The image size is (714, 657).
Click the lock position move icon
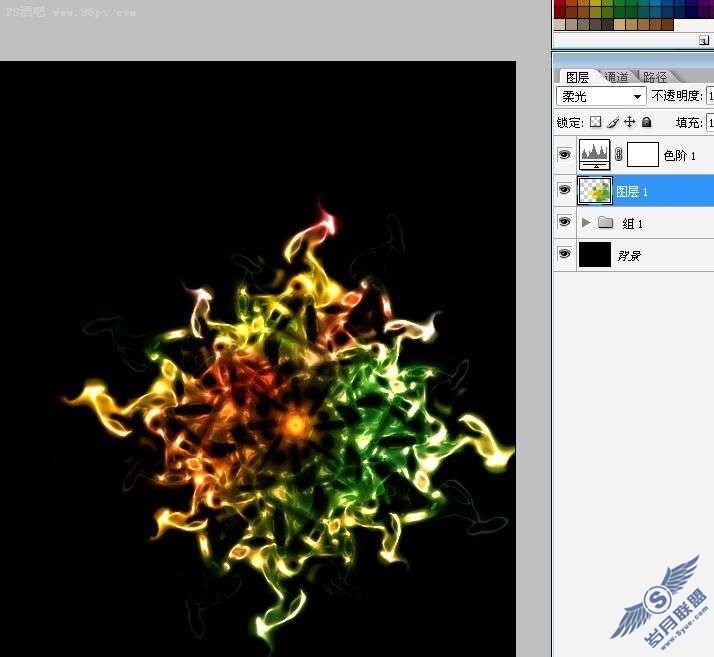pyautogui.click(x=630, y=122)
